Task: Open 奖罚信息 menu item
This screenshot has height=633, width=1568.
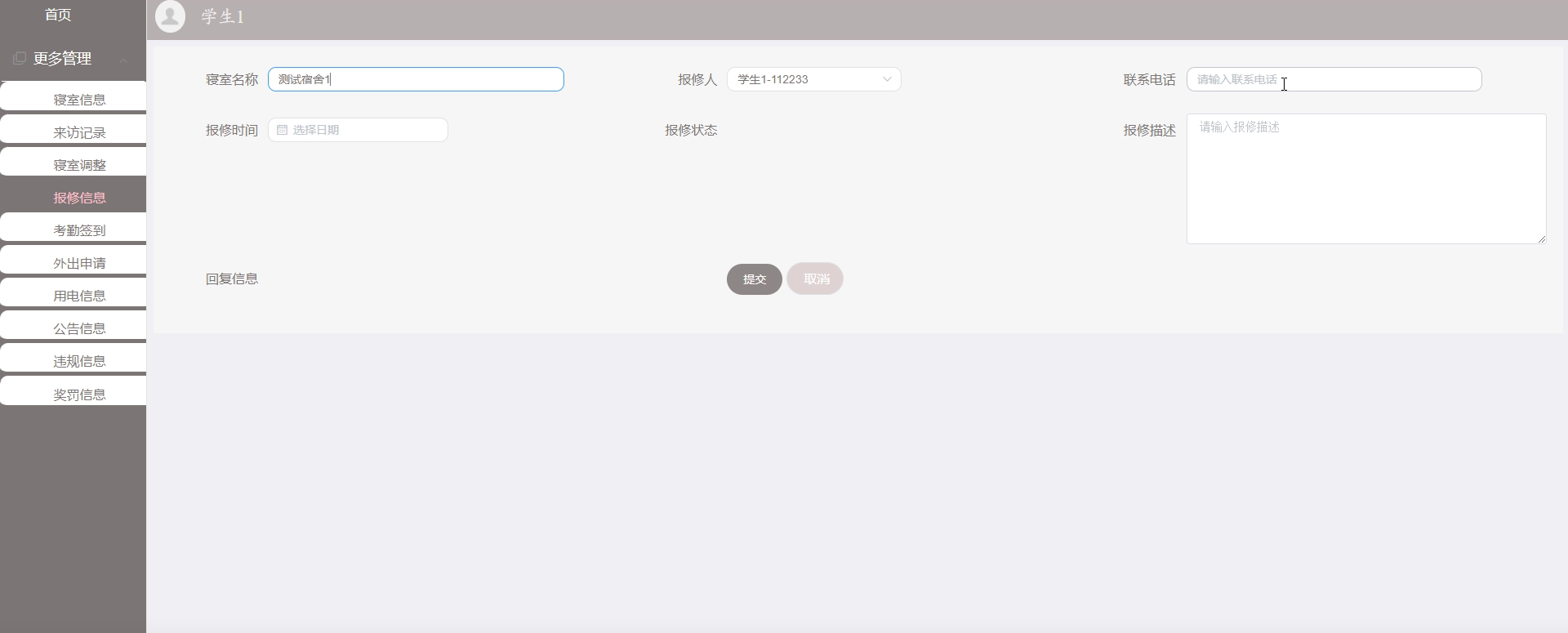Action: (x=73, y=391)
